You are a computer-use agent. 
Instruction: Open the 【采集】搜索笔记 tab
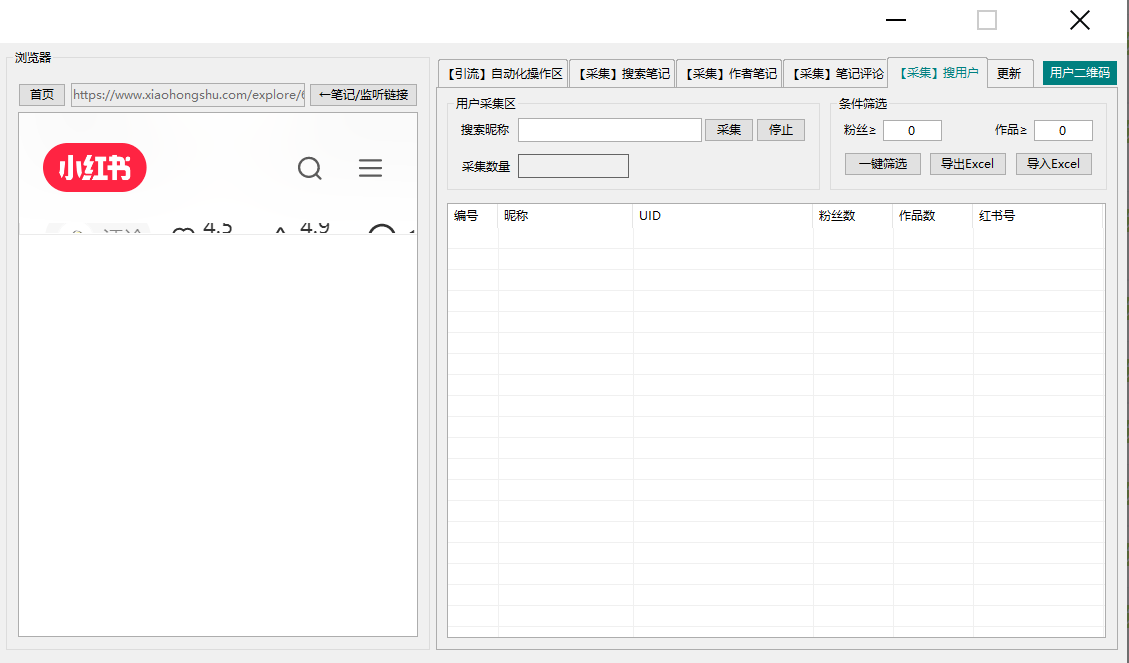622,73
